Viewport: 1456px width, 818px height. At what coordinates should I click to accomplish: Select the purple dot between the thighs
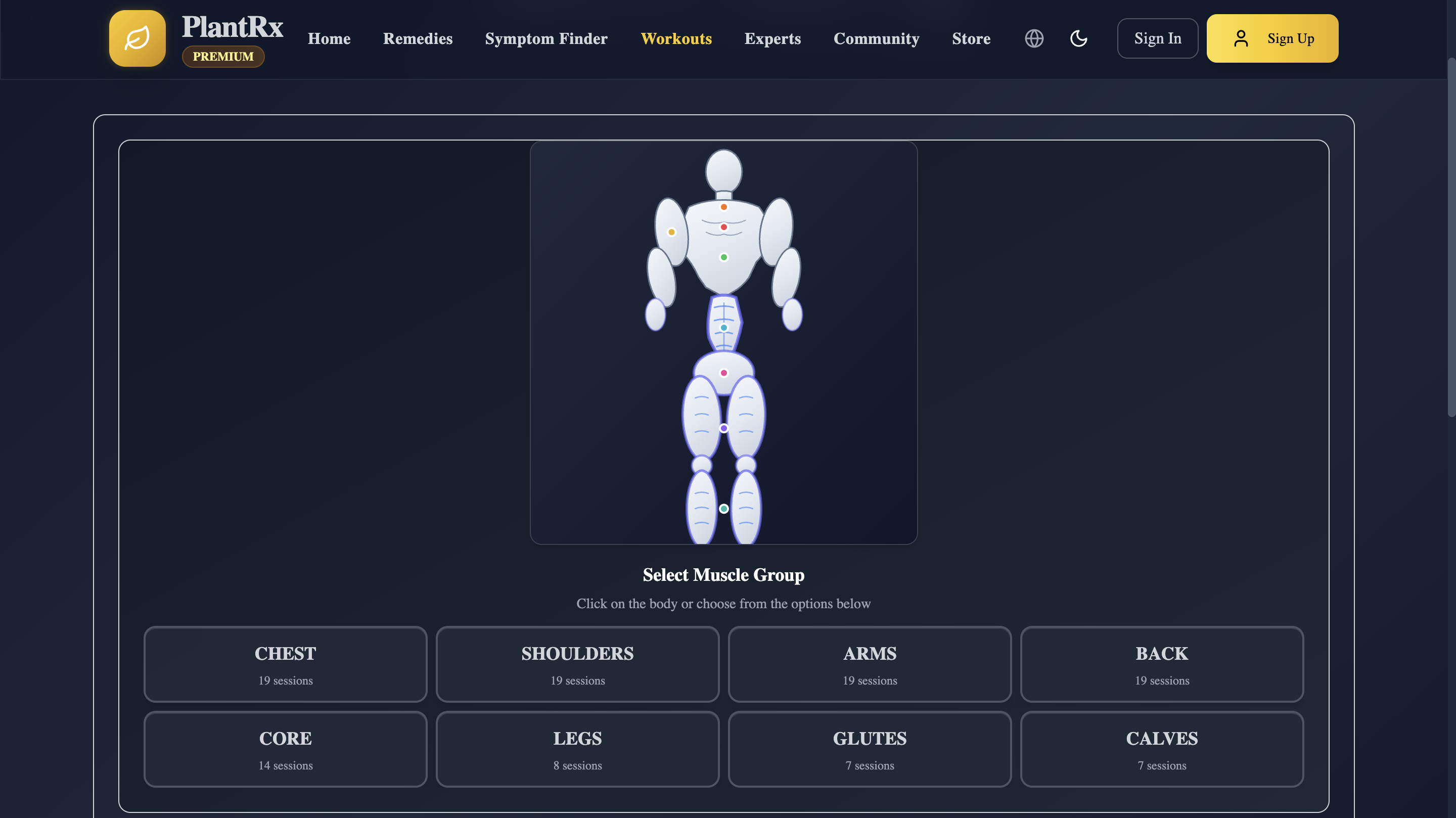(x=723, y=429)
